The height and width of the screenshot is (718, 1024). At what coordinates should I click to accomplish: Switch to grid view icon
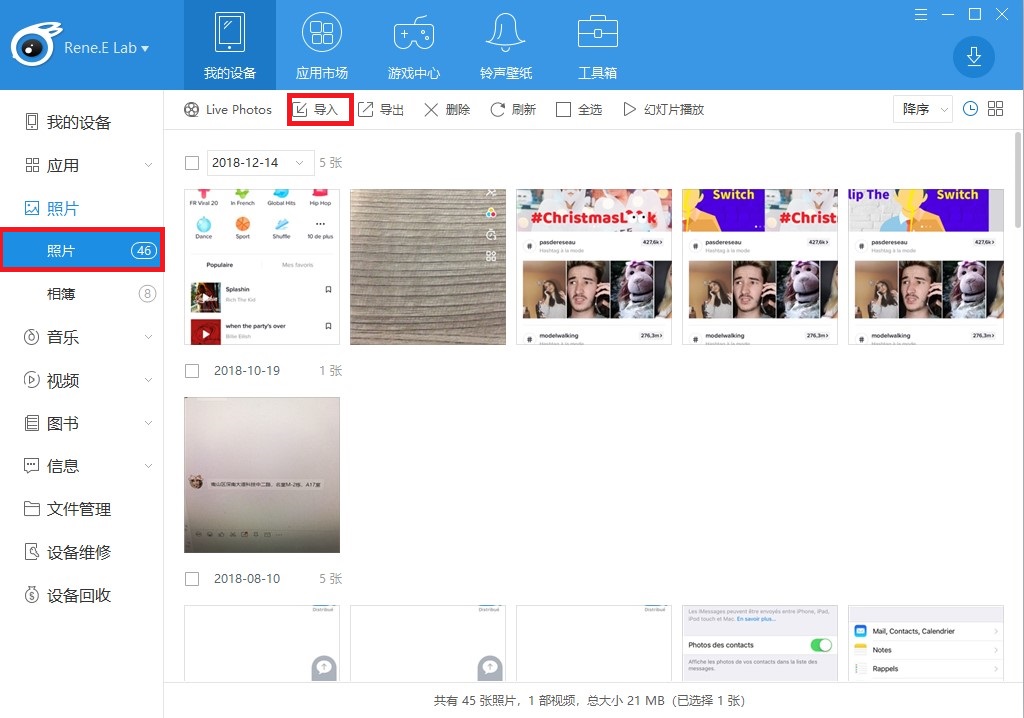pyautogui.click(x=995, y=109)
